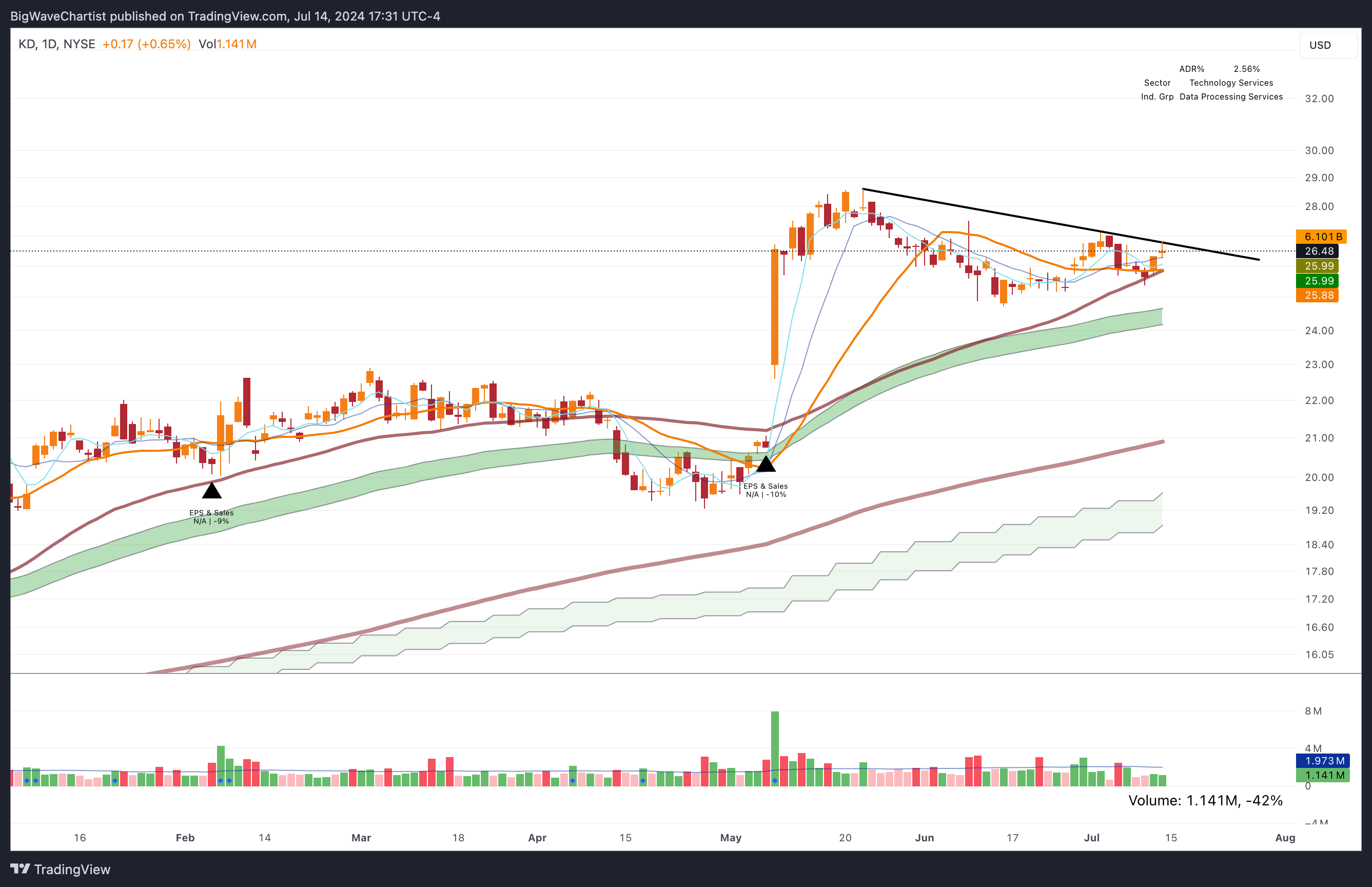Click the Vol 1.141M legend text

point(227,44)
